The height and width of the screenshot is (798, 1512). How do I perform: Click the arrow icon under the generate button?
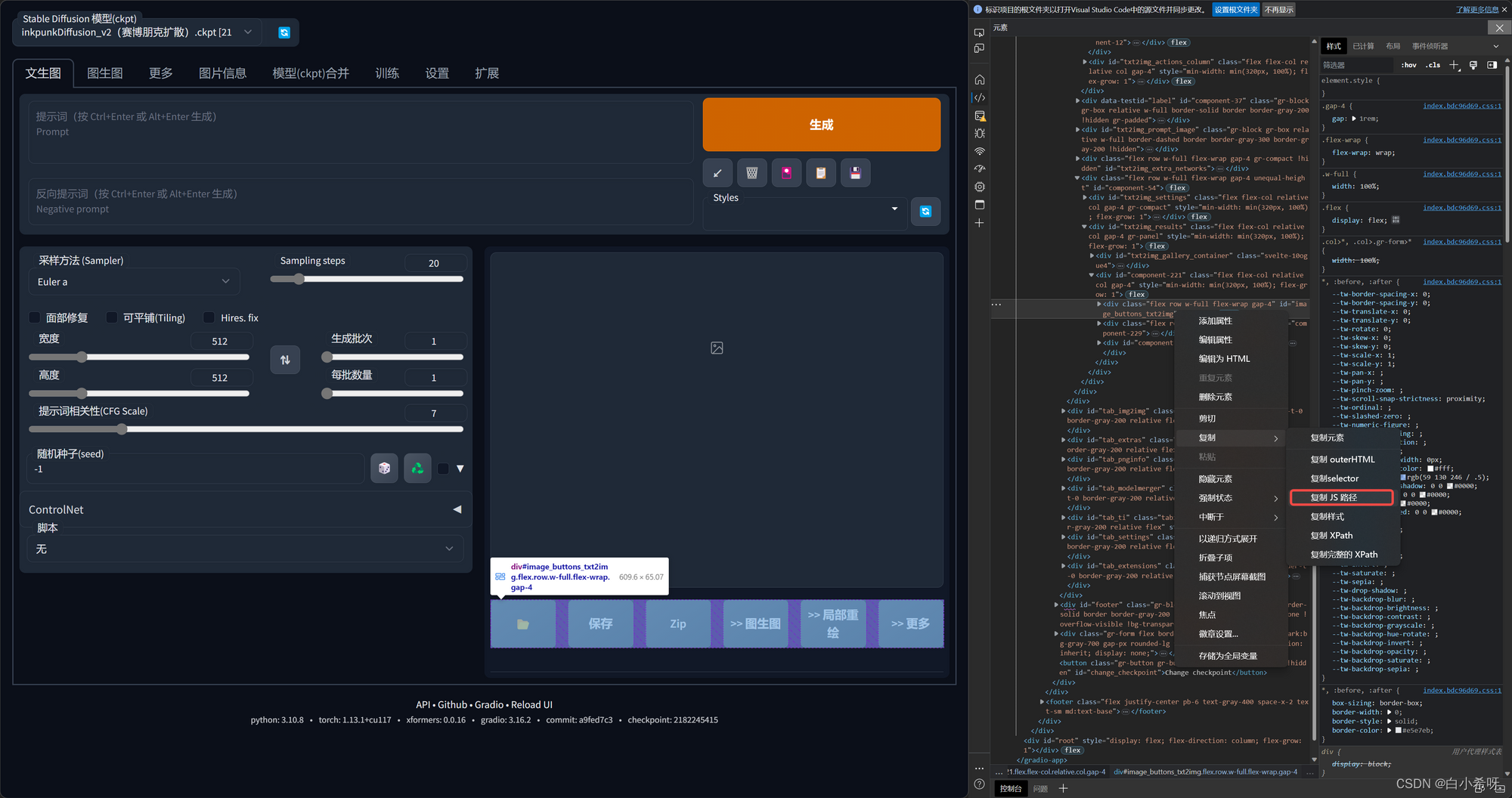[717, 173]
